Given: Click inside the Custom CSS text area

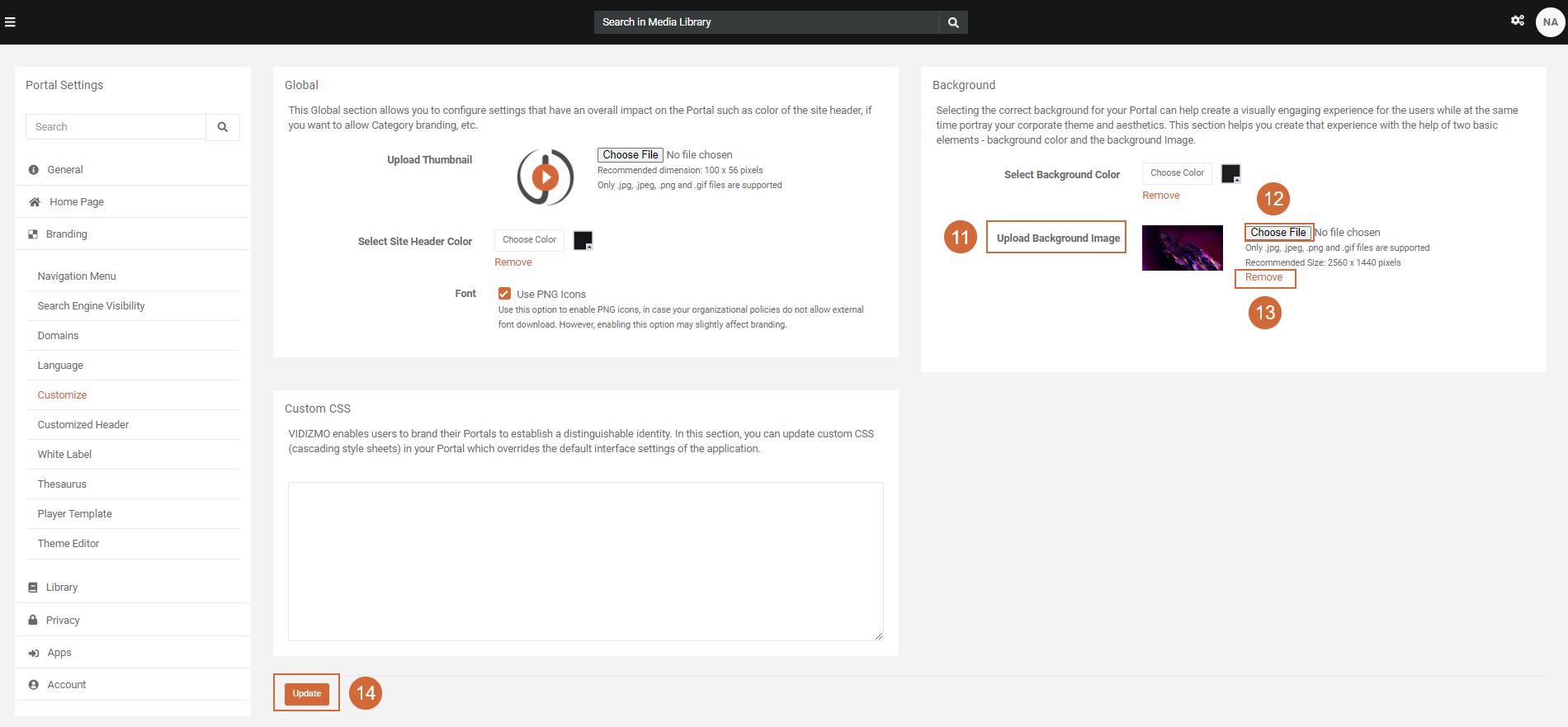Looking at the screenshot, I should click(x=585, y=561).
